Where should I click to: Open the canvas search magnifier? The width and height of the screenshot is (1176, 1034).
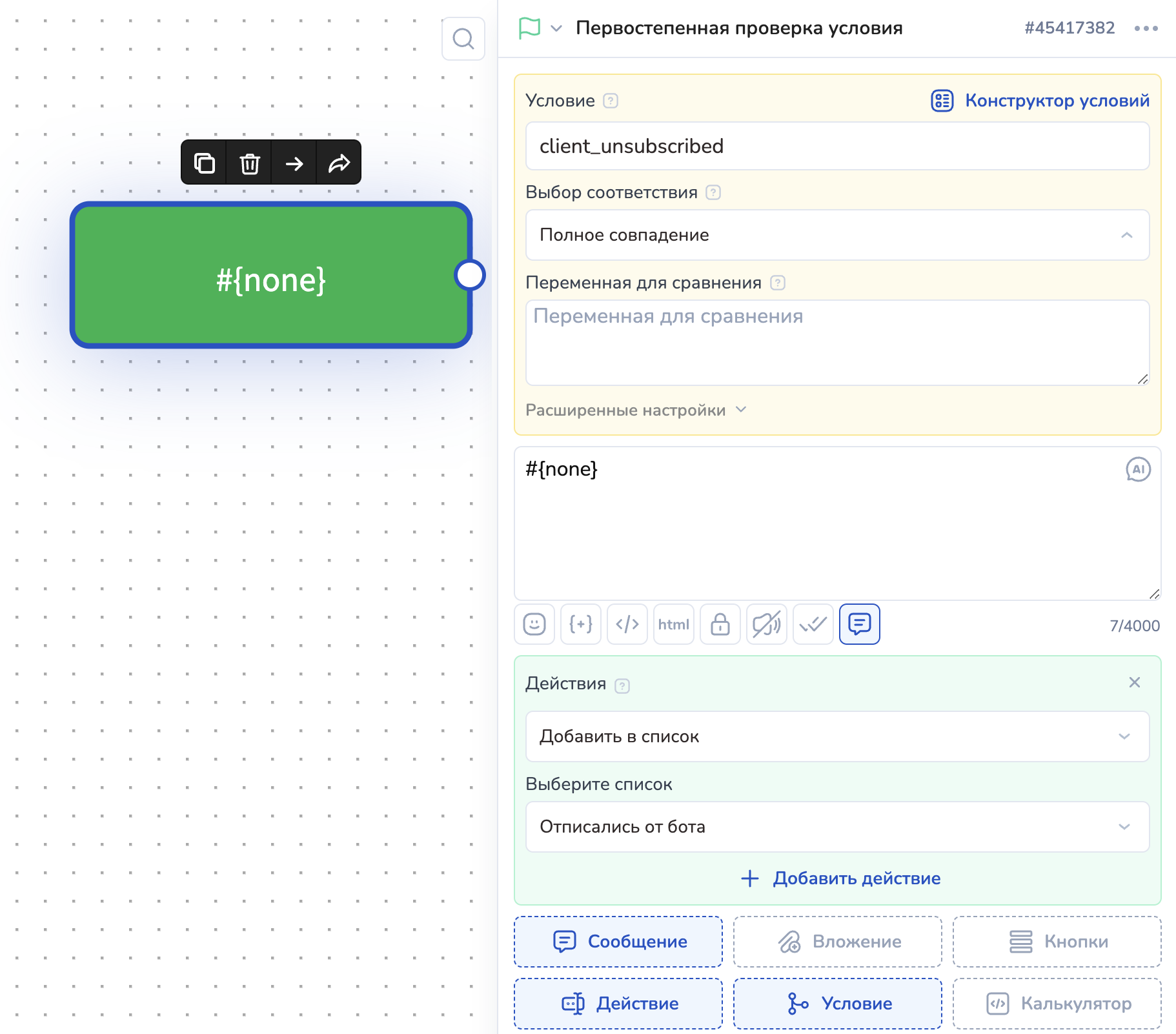[x=463, y=39]
